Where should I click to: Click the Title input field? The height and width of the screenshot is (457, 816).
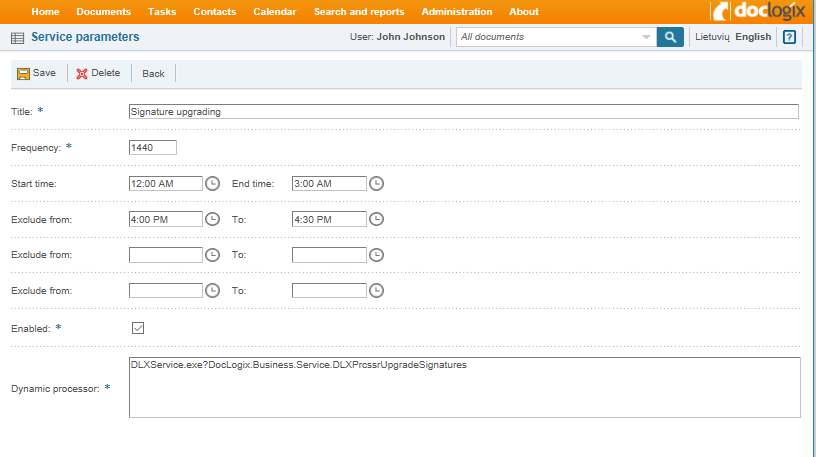464,112
